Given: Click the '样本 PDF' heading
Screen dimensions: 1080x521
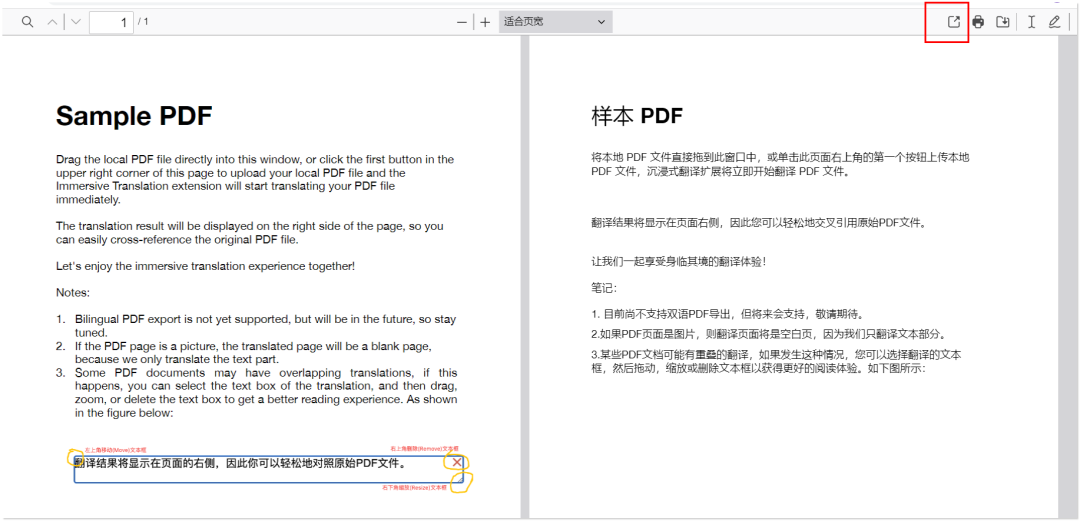Looking at the screenshot, I should [637, 116].
